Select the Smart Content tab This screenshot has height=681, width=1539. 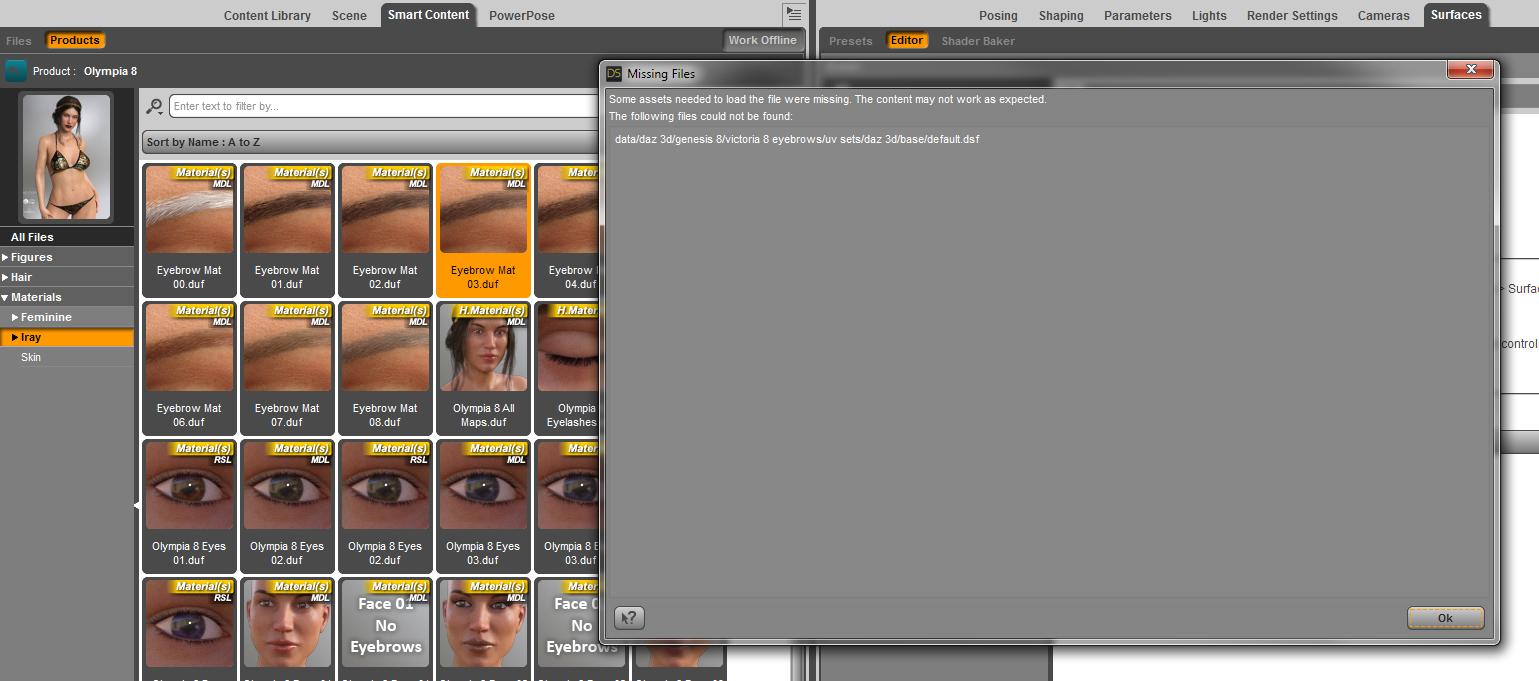pos(428,15)
